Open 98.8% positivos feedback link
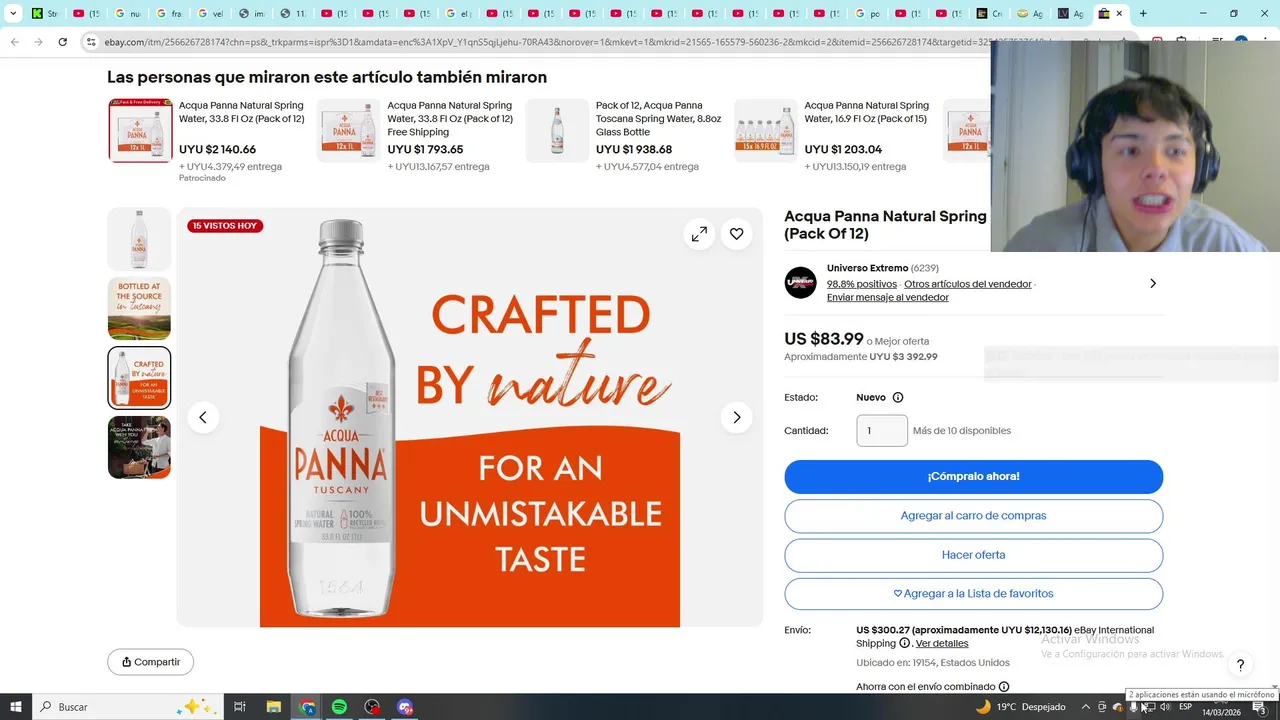 point(862,284)
